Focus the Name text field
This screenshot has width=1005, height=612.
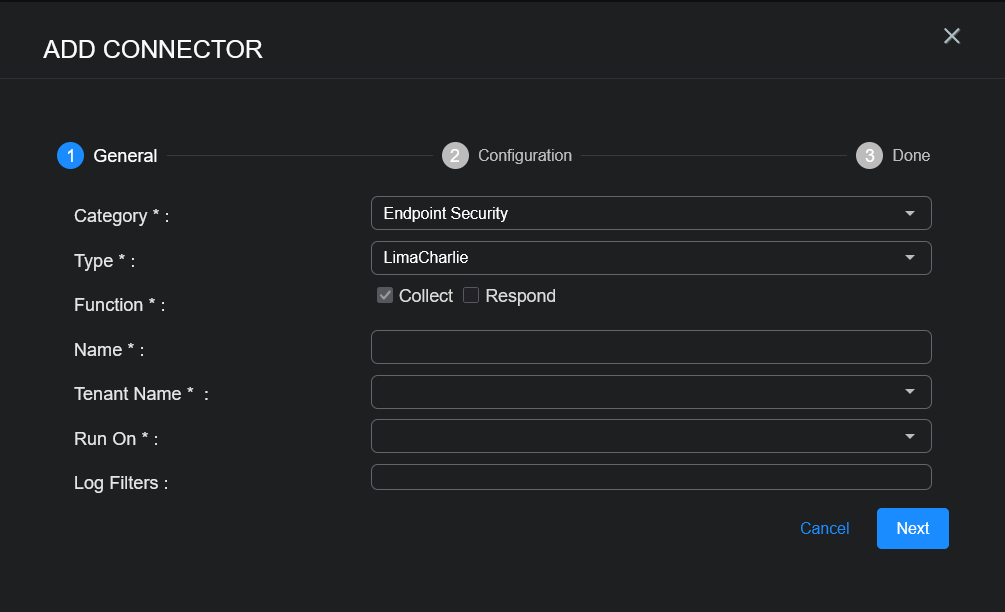(650, 347)
